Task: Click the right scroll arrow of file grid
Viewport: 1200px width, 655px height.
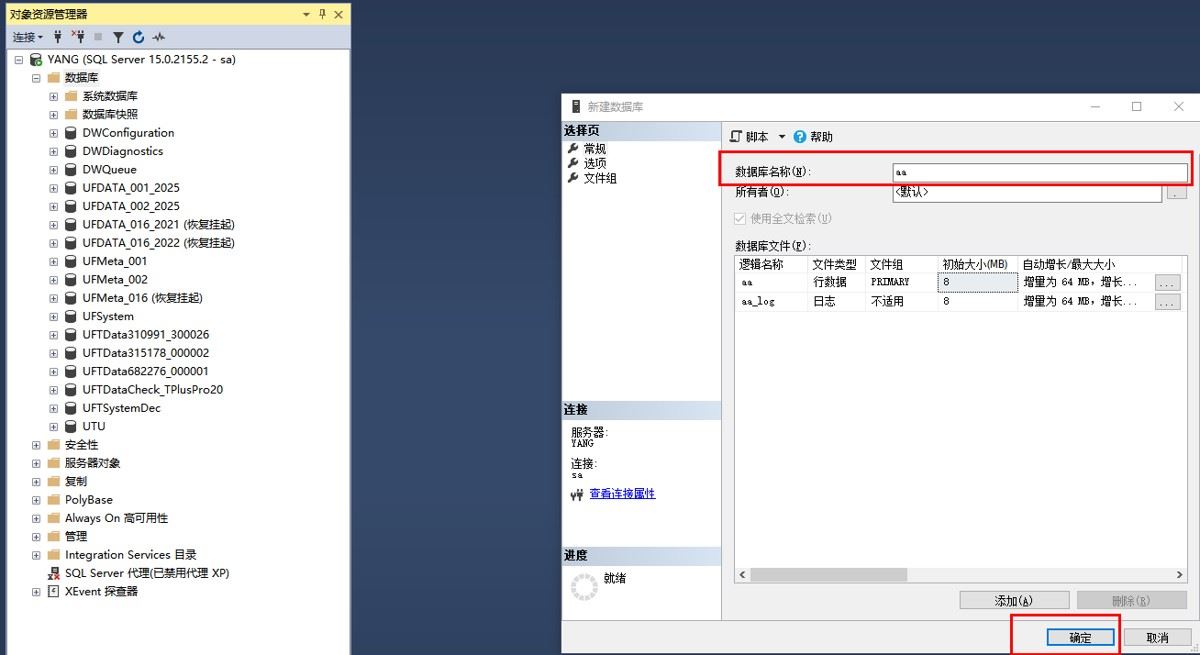Action: (1180, 575)
